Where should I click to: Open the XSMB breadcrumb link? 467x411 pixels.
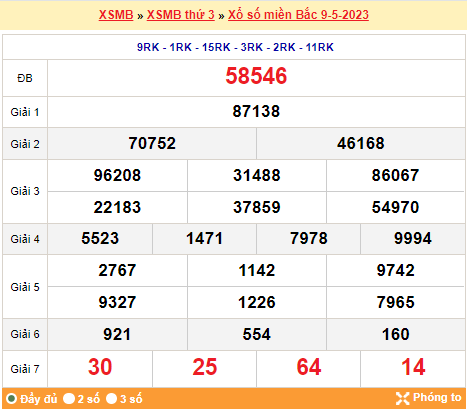point(116,15)
